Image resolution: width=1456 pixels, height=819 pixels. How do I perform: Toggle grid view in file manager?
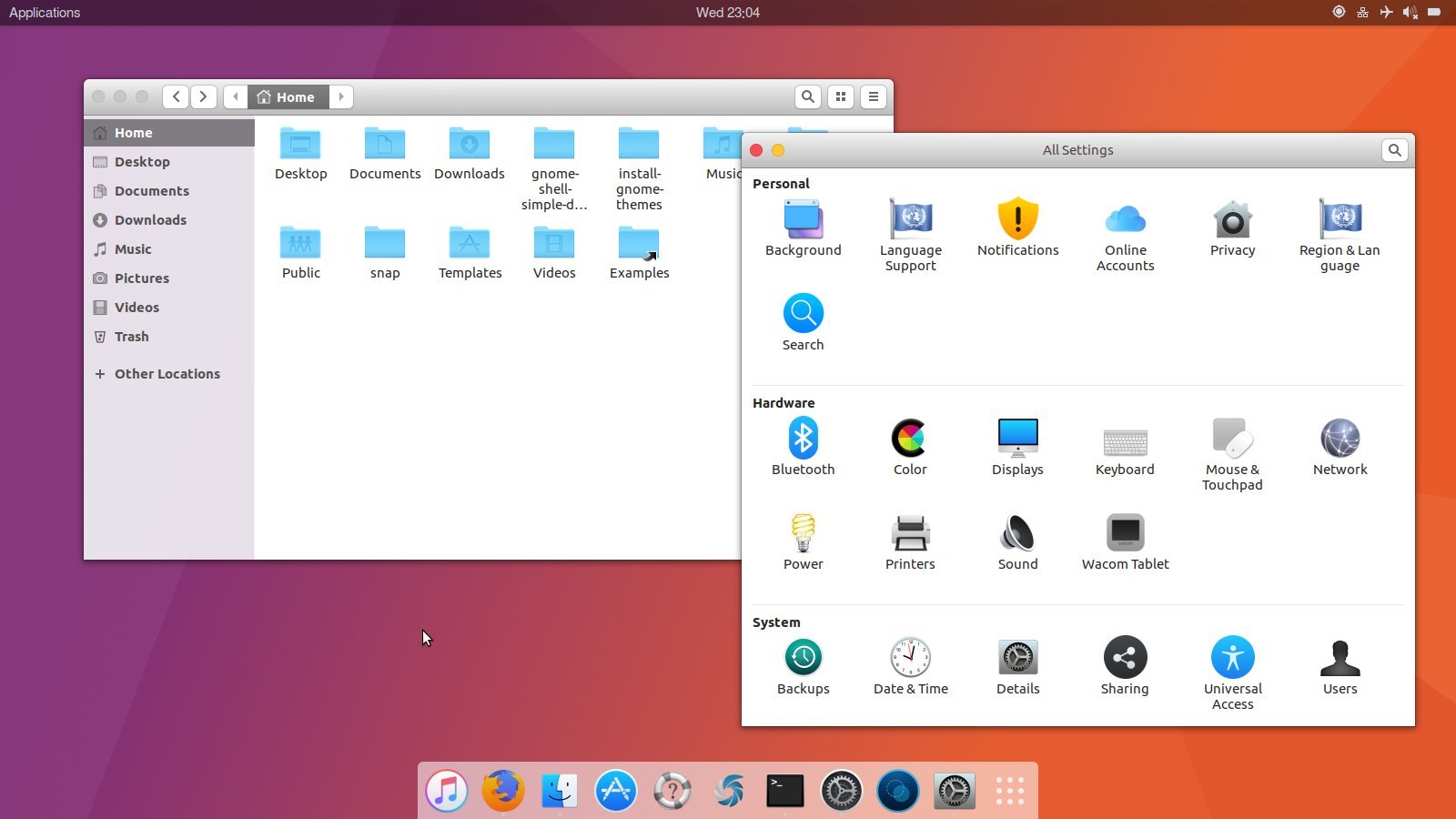[841, 96]
